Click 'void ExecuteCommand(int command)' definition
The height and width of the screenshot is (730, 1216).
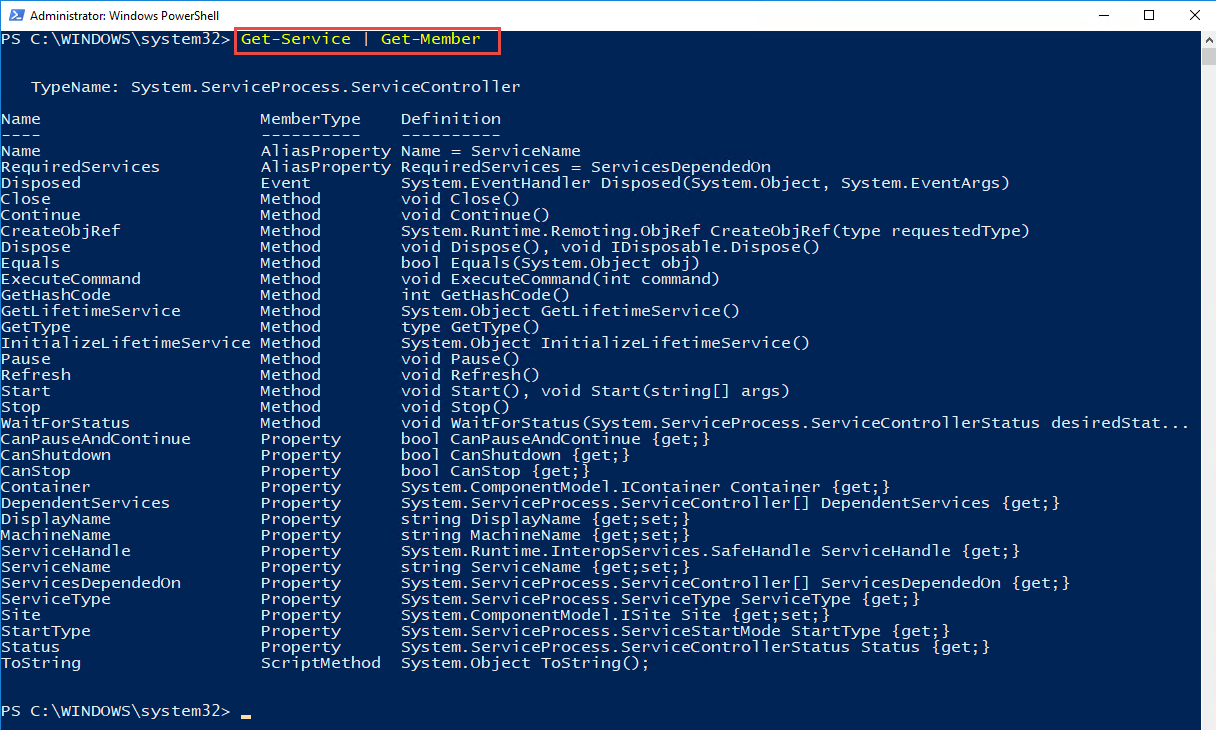click(561, 279)
